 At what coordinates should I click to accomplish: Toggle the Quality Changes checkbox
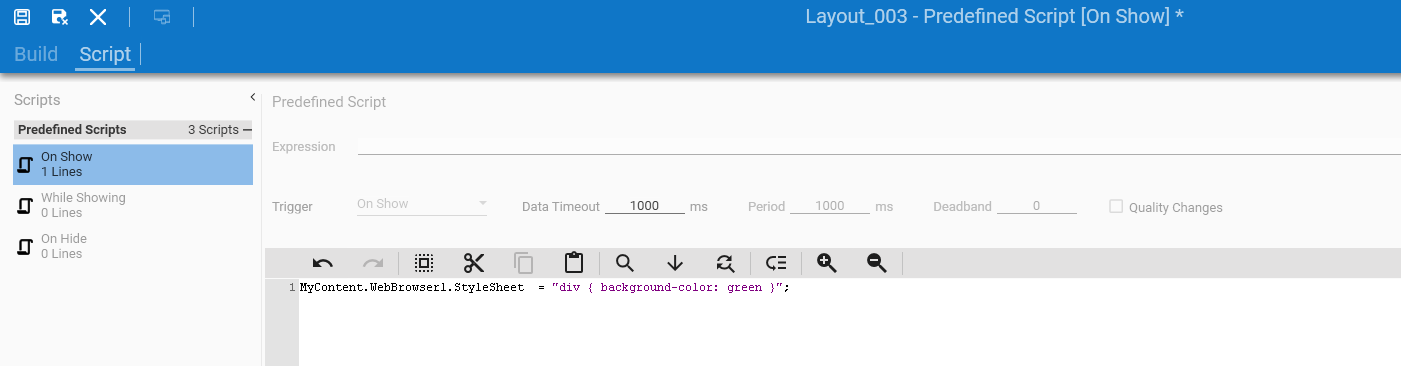tap(1116, 206)
